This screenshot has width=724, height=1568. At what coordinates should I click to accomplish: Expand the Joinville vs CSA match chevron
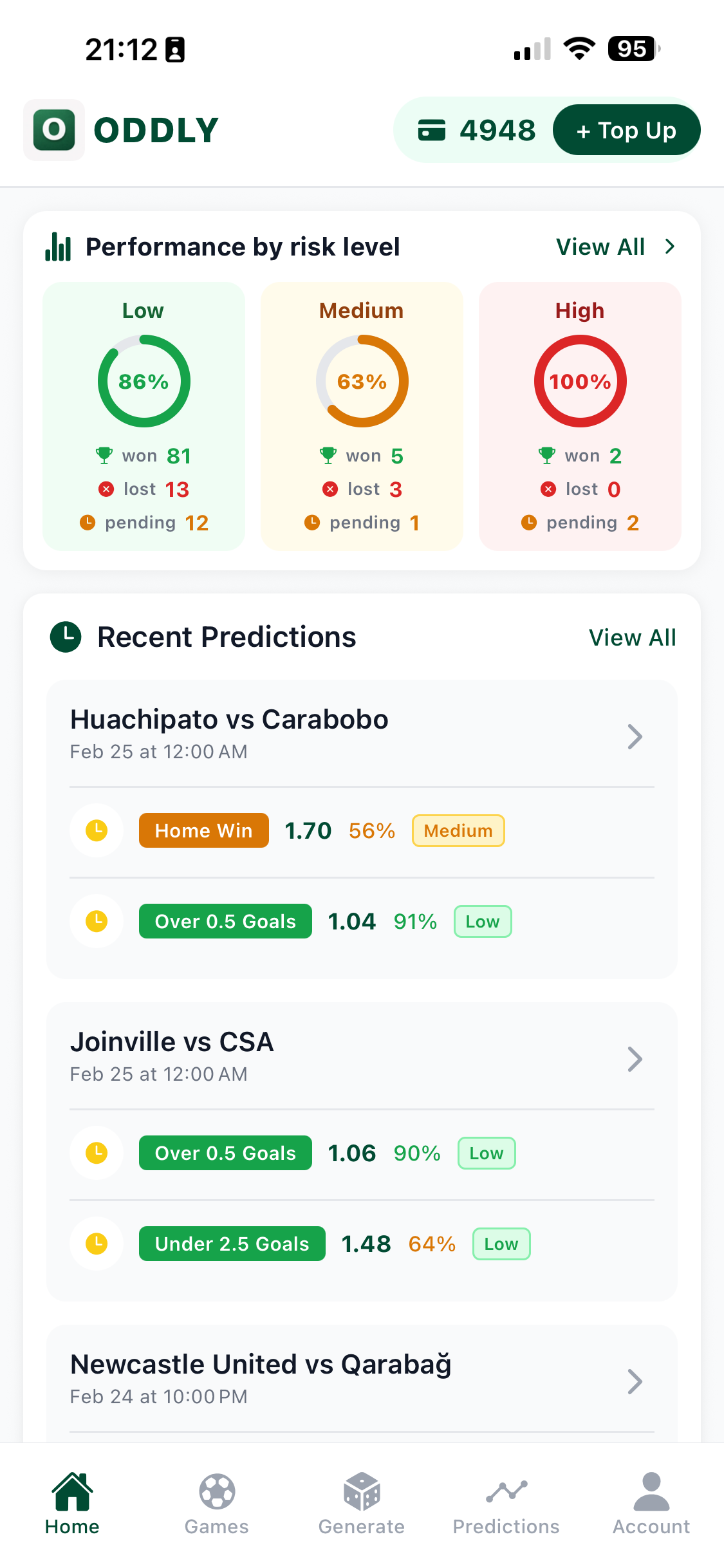coord(635,1059)
